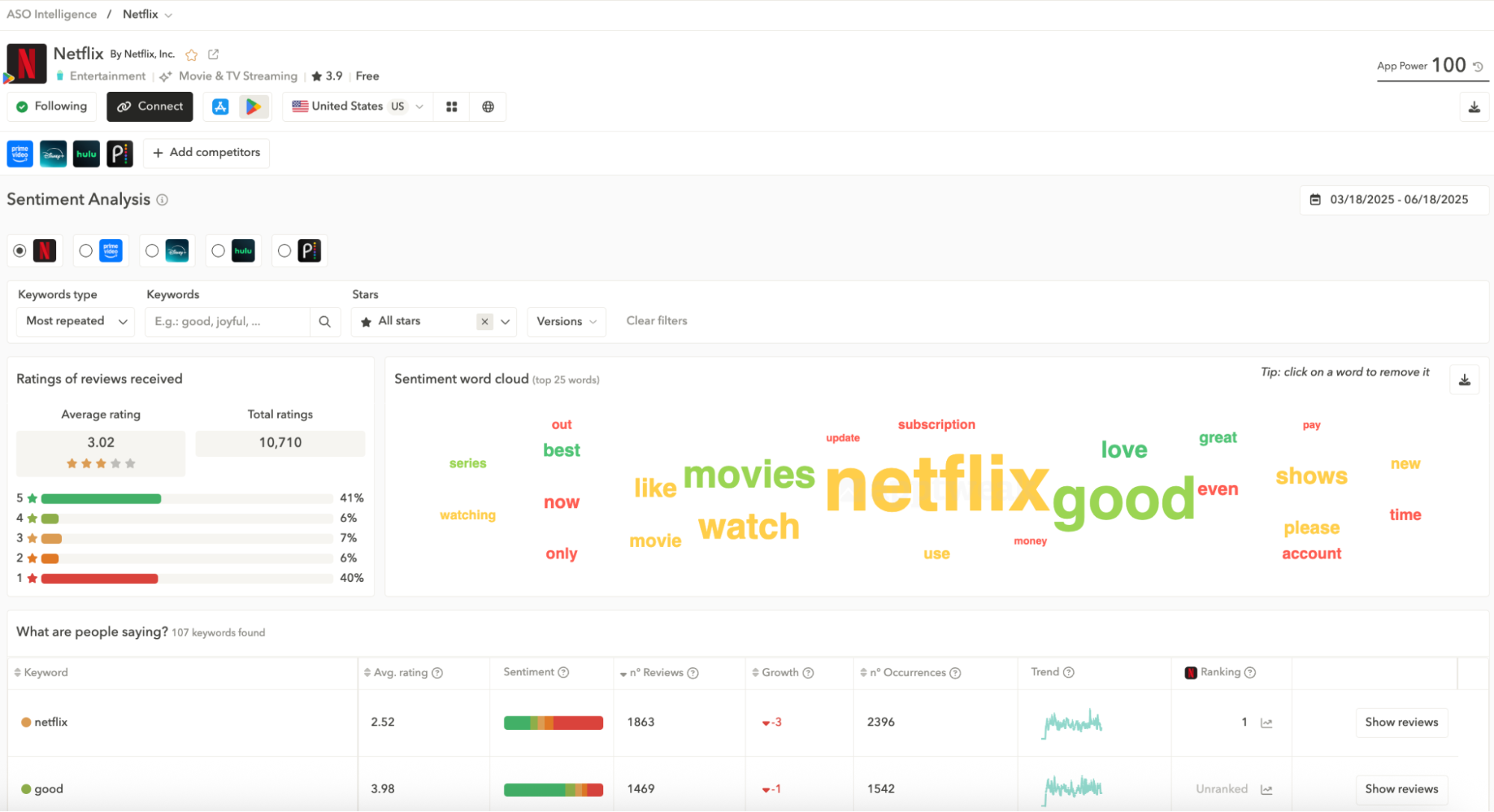Select the Google Play store icon
The image size is (1494, 812).
tap(253, 107)
